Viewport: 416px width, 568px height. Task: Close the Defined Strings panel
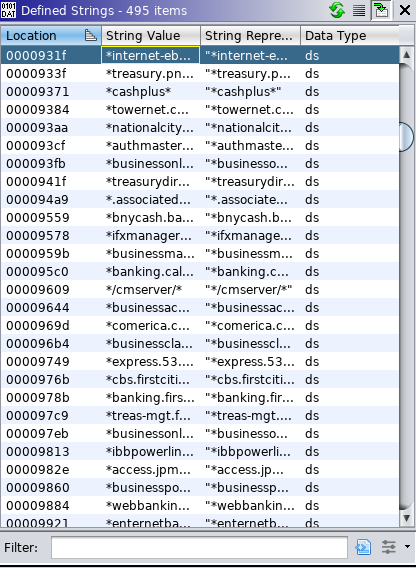click(405, 10)
